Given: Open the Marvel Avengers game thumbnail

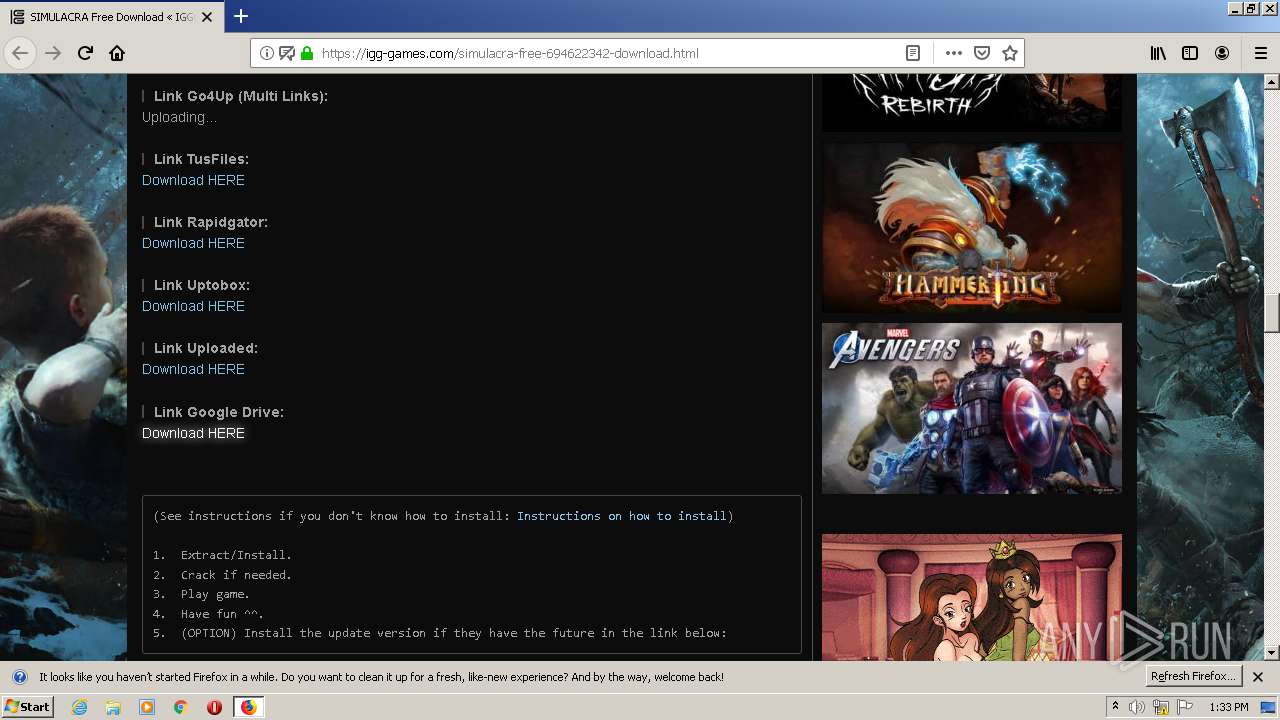Looking at the screenshot, I should click(x=971, y=408).
